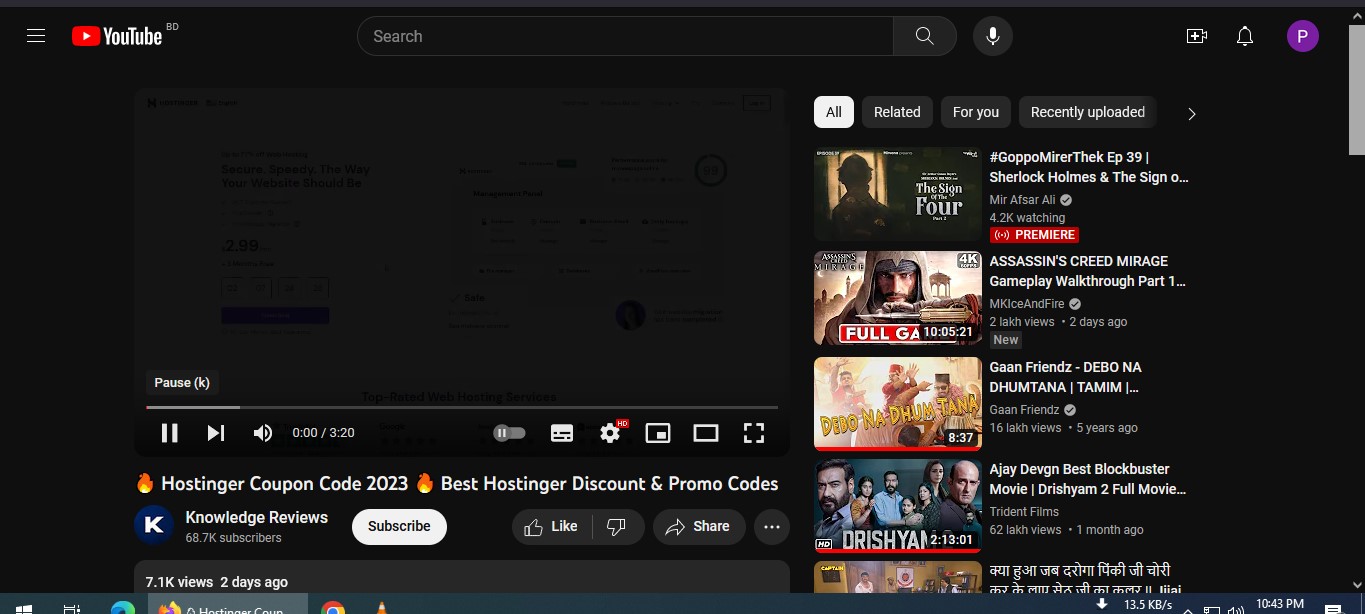Switch to miniplayer

coord(658,433)
